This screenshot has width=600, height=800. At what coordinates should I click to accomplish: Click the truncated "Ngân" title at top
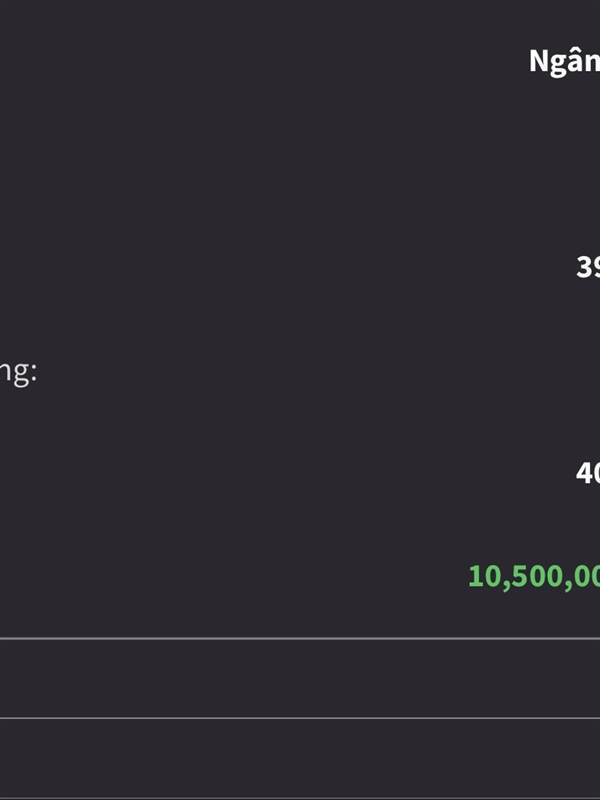pyautogui.click(x=565, y=62)
